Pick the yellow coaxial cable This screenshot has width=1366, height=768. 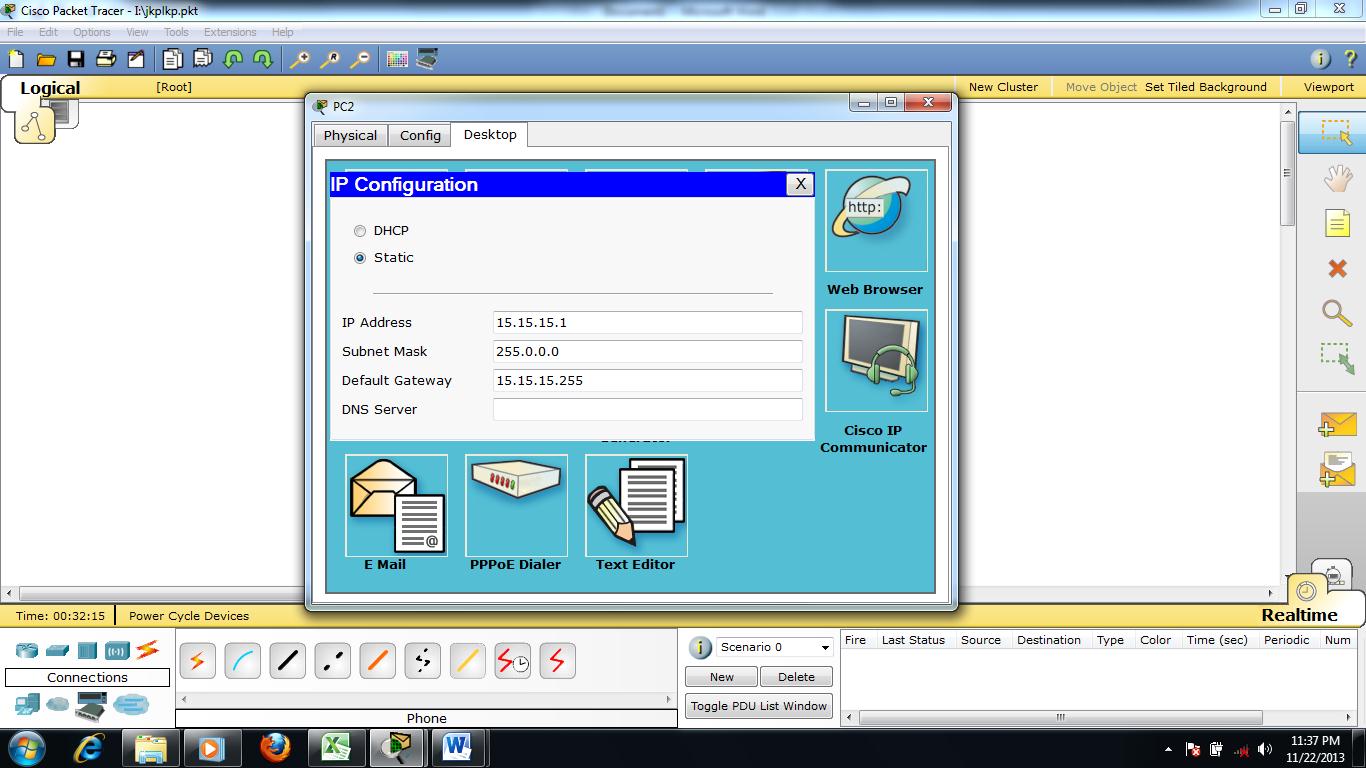pyautogui.click(x=467, y=661)
